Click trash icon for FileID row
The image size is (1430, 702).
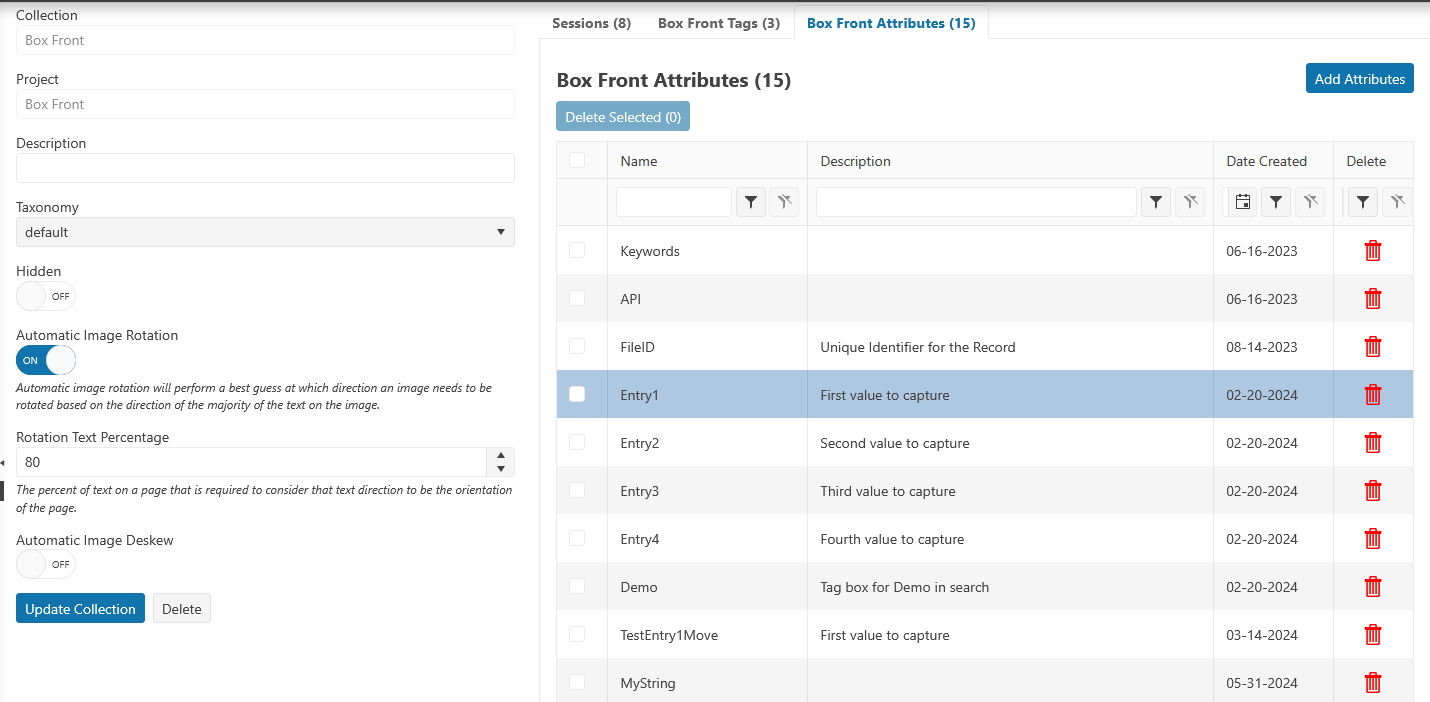(1373, 347)
